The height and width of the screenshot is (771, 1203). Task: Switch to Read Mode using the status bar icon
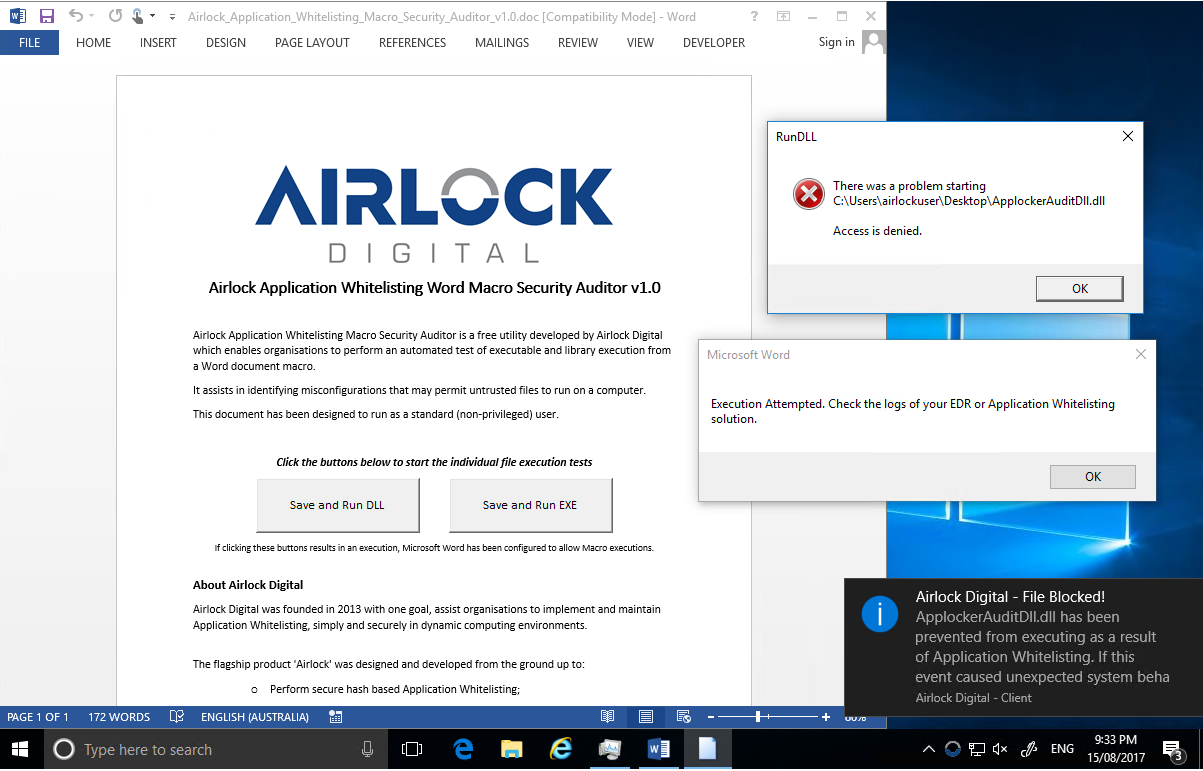coord(608,716)
